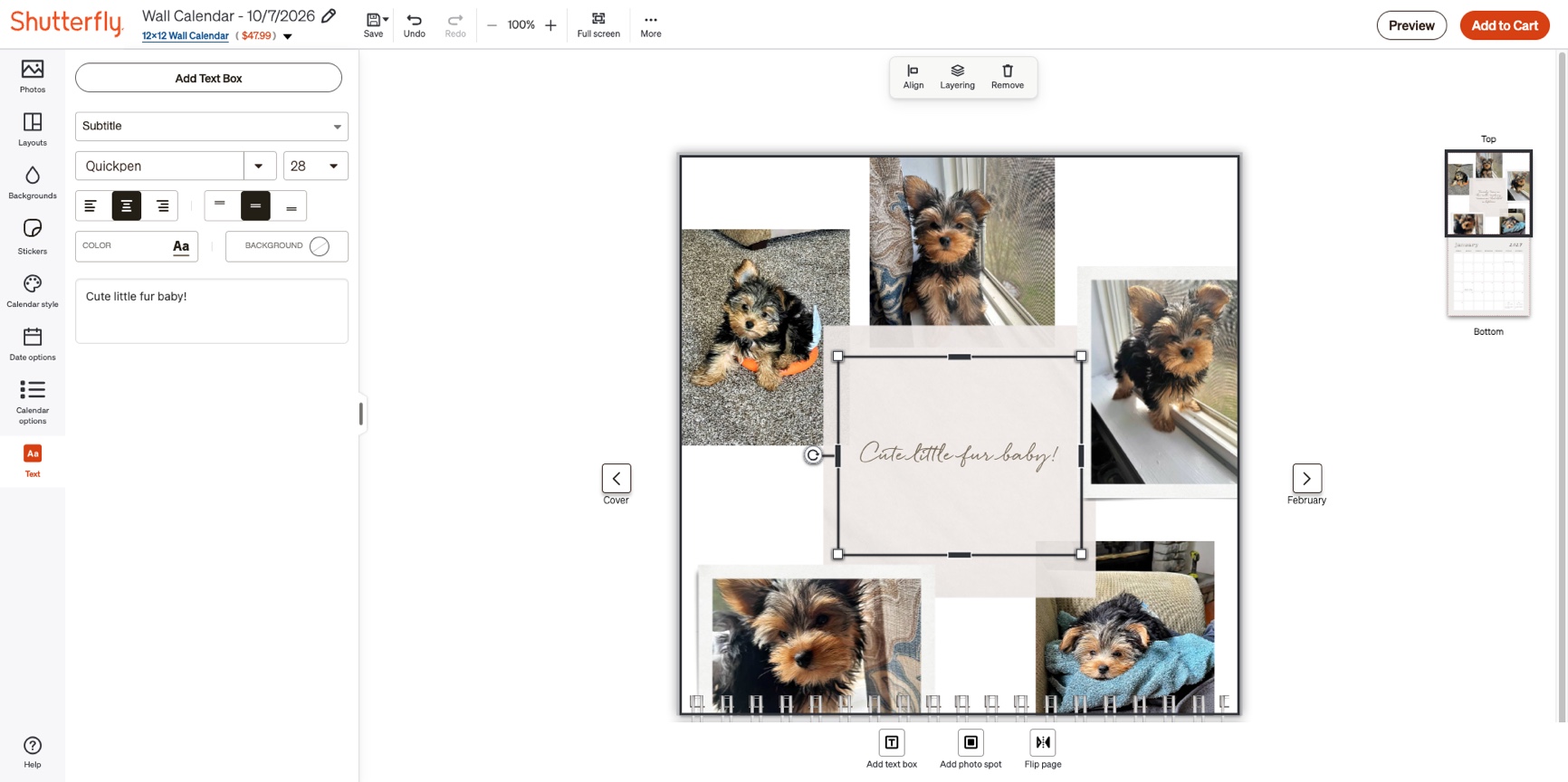Click the Add Text Box button
Image resolution: width=1568 pixels, height=782 pixels.
click(x=208, y=78)
